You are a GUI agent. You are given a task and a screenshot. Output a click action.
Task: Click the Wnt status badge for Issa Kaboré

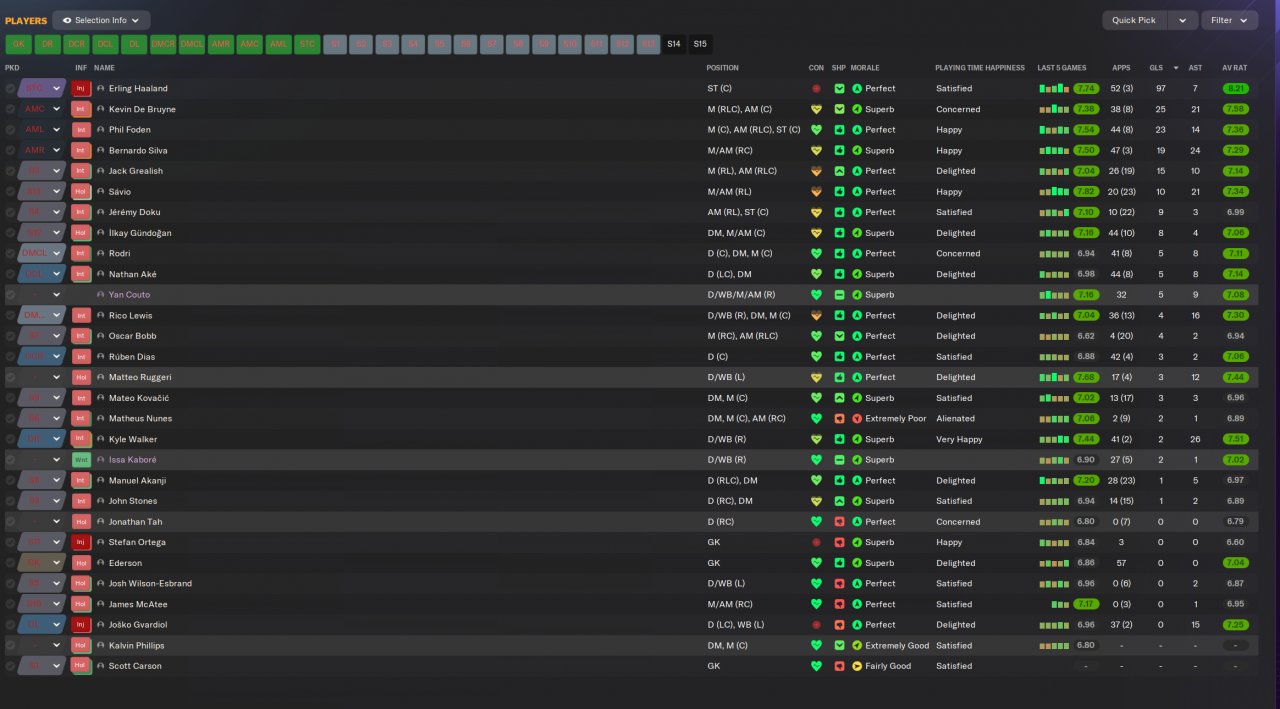81,460
